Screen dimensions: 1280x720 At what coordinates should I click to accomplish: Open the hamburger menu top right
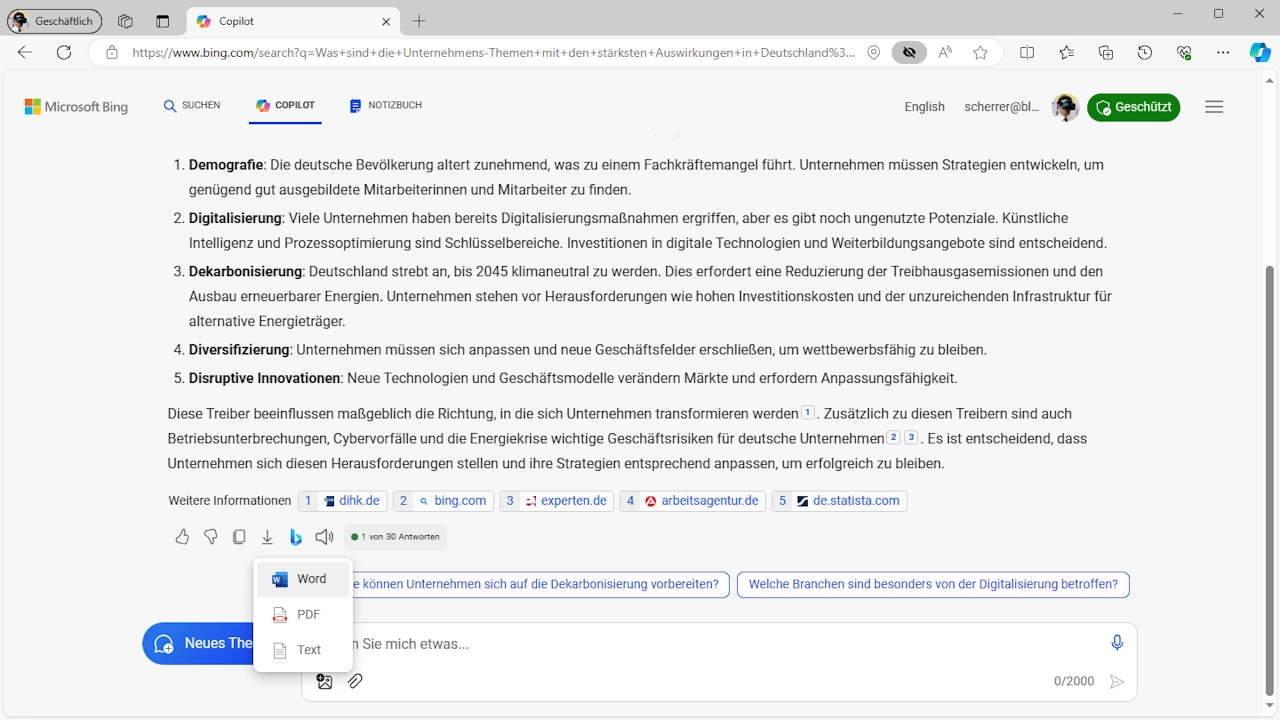coord(1214,107)
